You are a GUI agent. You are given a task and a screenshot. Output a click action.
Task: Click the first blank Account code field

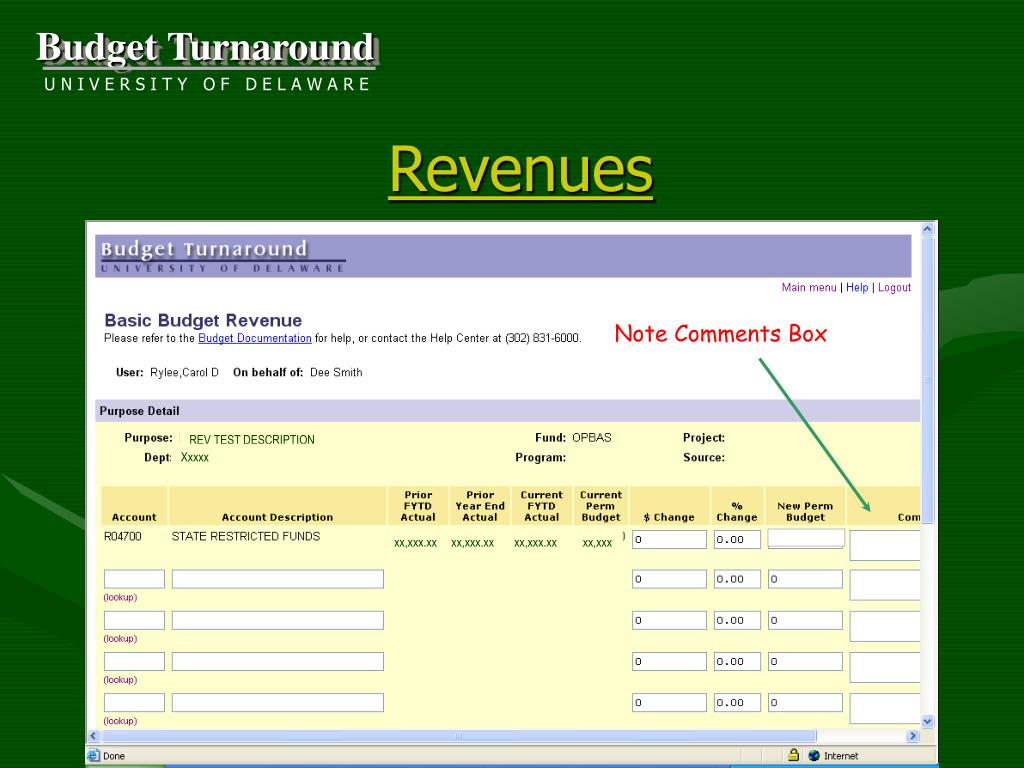tap(134, 579)
